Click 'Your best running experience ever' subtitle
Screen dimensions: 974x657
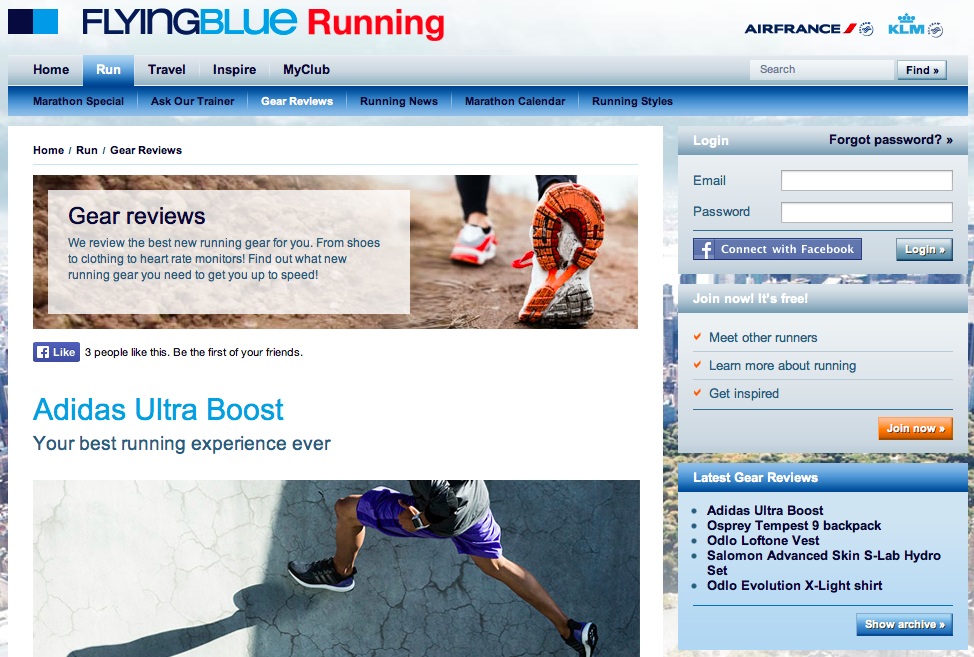[181, 444]
